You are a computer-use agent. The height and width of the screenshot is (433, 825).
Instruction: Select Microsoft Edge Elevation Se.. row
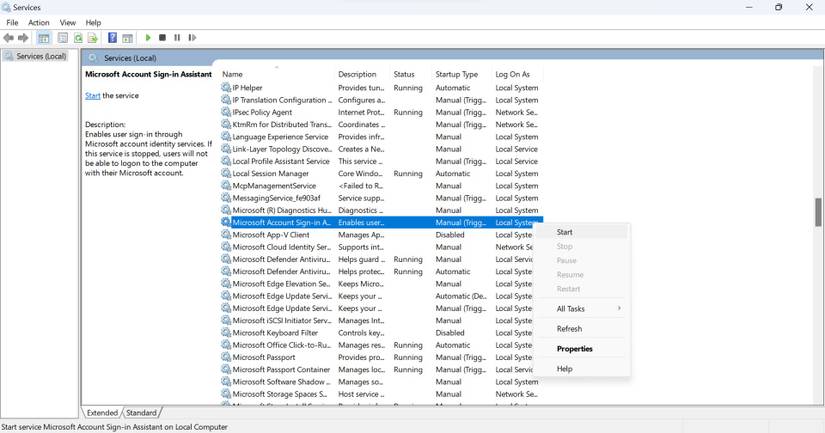[377, 284]
